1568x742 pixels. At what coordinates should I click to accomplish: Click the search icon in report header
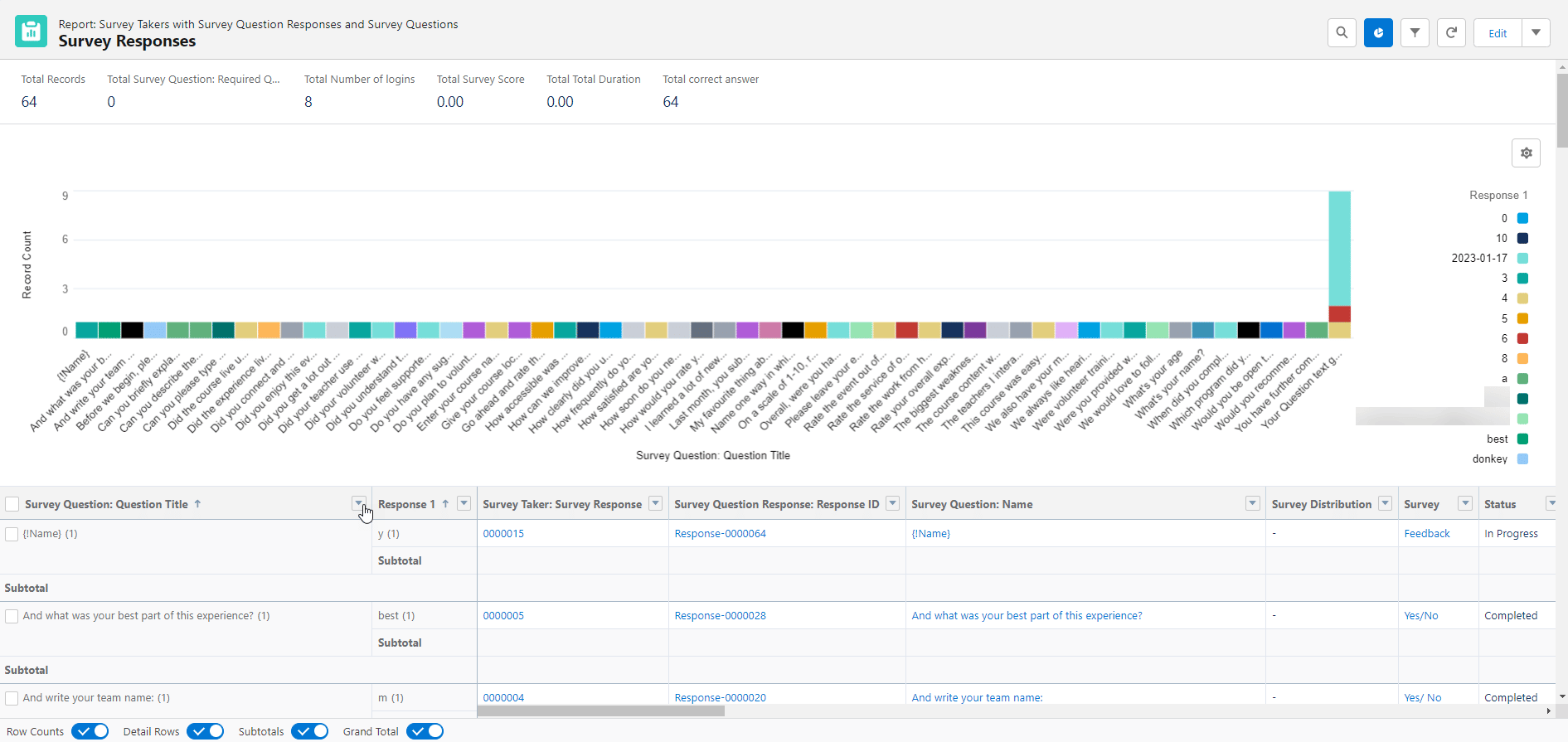[x=1342, y=33]
